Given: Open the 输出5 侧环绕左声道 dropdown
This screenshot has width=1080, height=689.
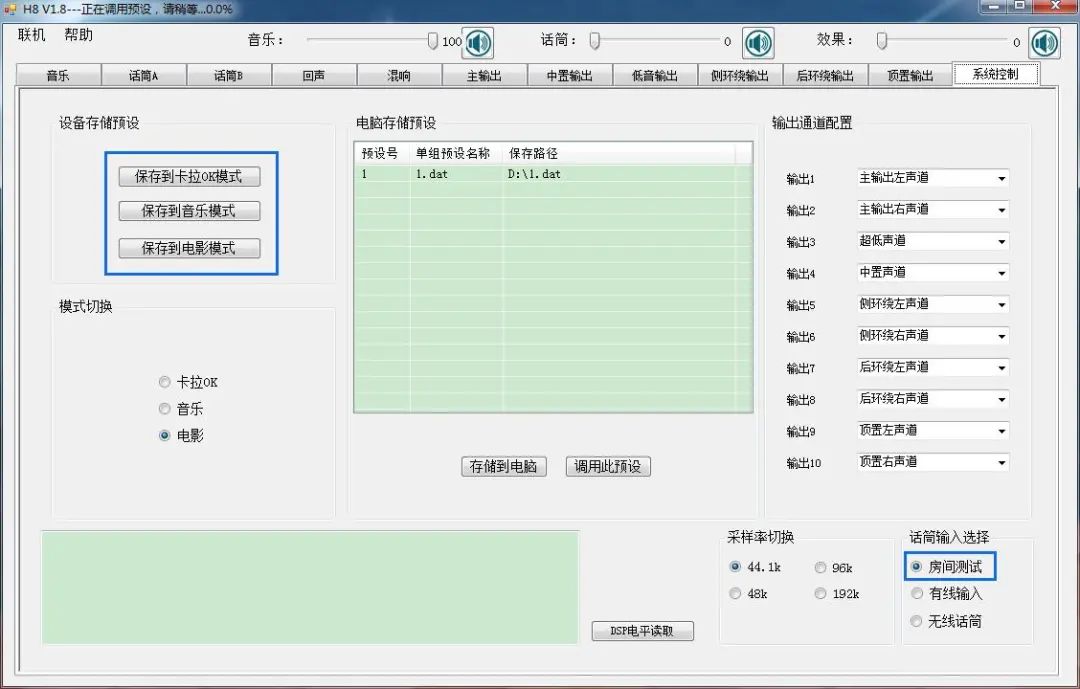Looking at the screenshot, I should [1000, 304].
